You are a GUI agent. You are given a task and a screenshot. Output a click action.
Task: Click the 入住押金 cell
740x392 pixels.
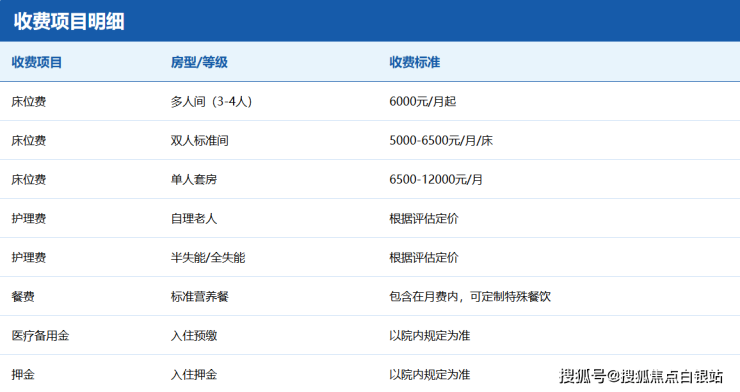194,375
